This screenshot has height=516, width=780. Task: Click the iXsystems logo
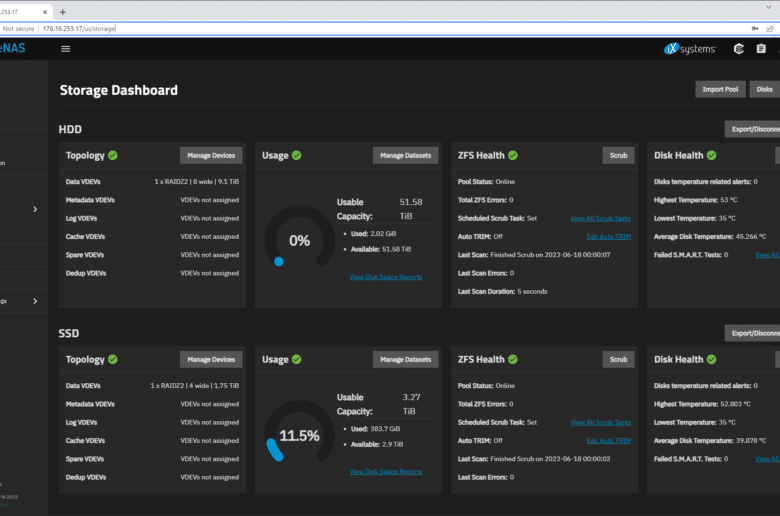tap(689, 49)
